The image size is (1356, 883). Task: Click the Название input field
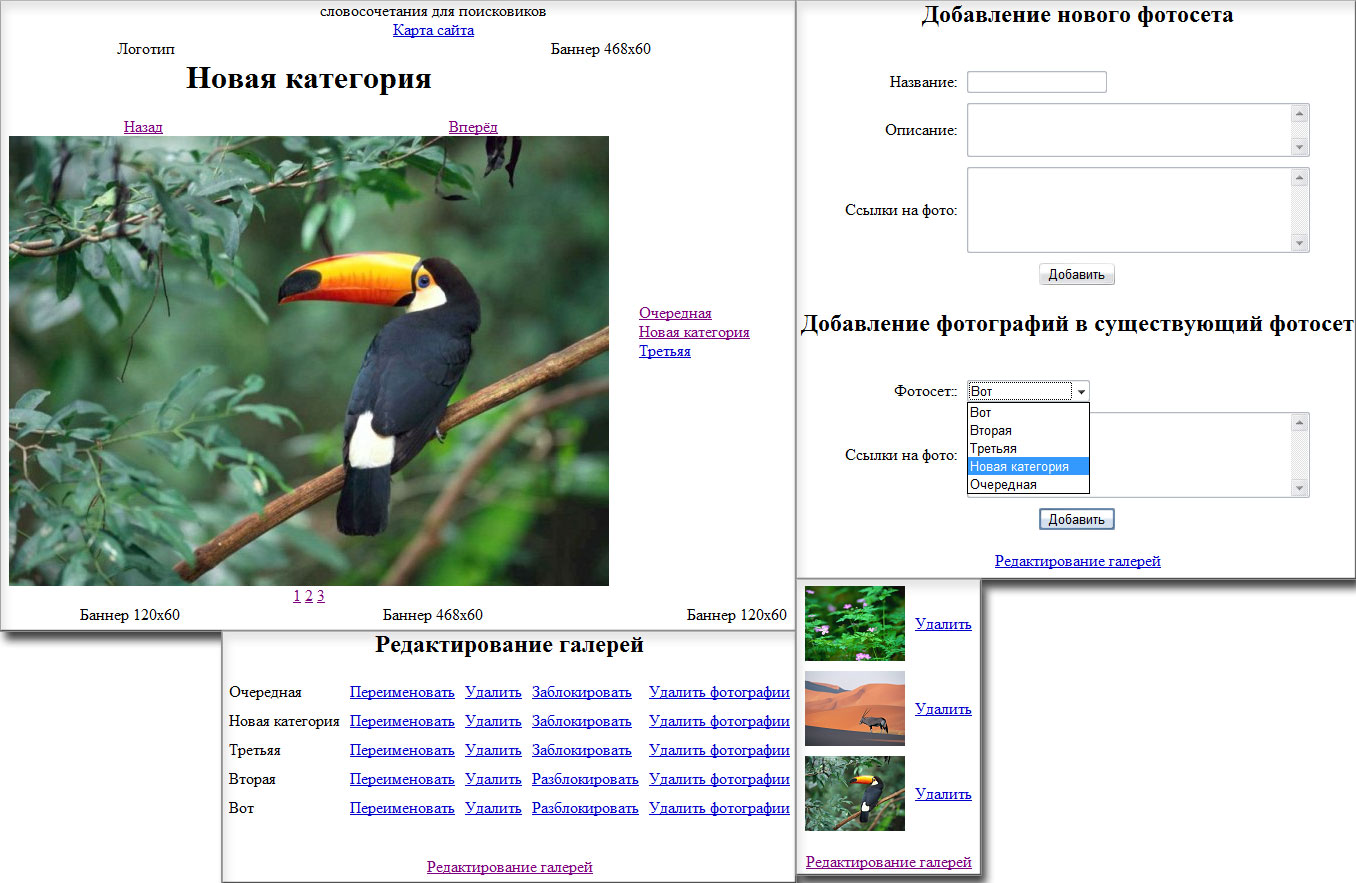click(x=1036, y=81)
